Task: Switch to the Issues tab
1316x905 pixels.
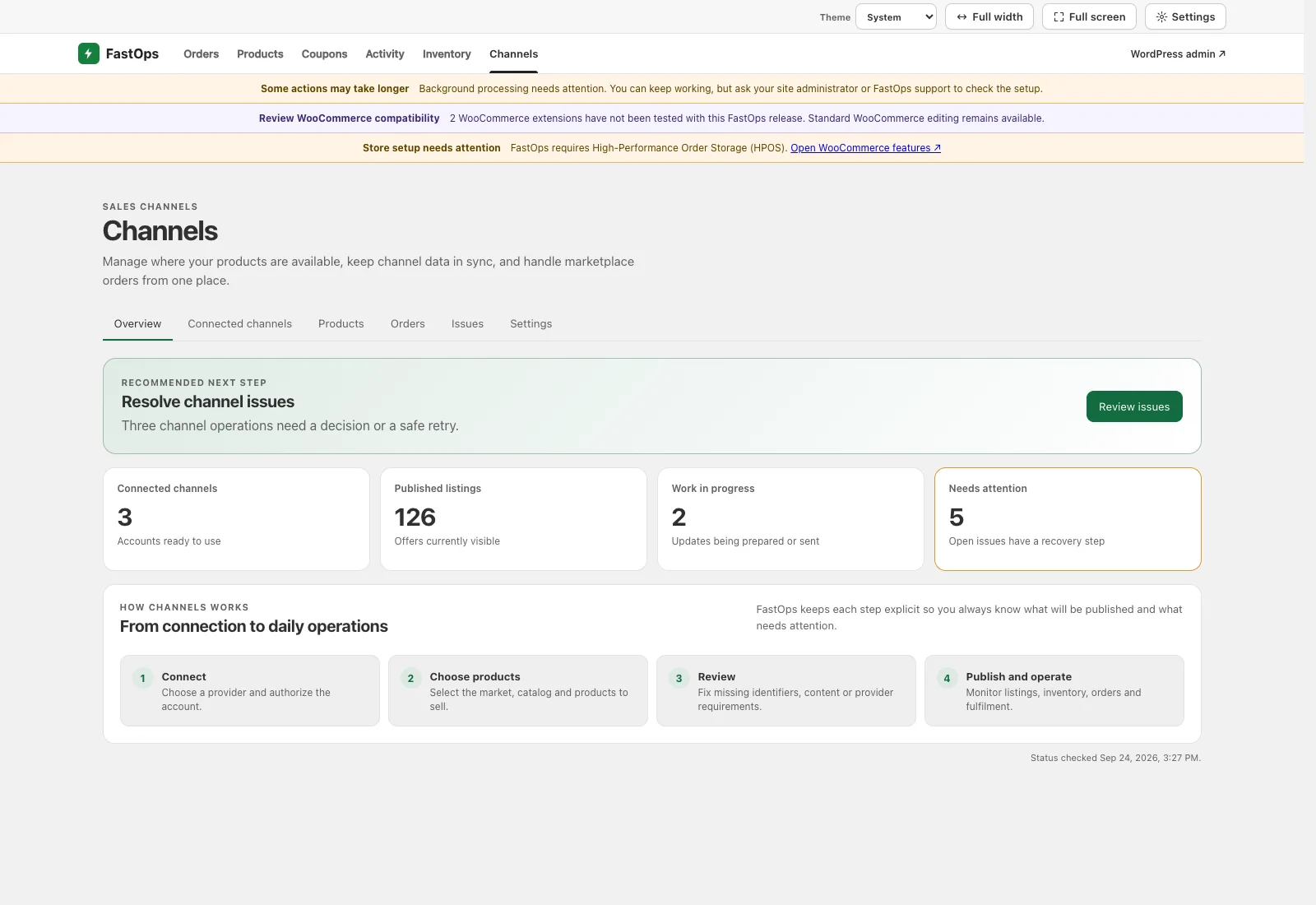Action: (x=467, y=323)
